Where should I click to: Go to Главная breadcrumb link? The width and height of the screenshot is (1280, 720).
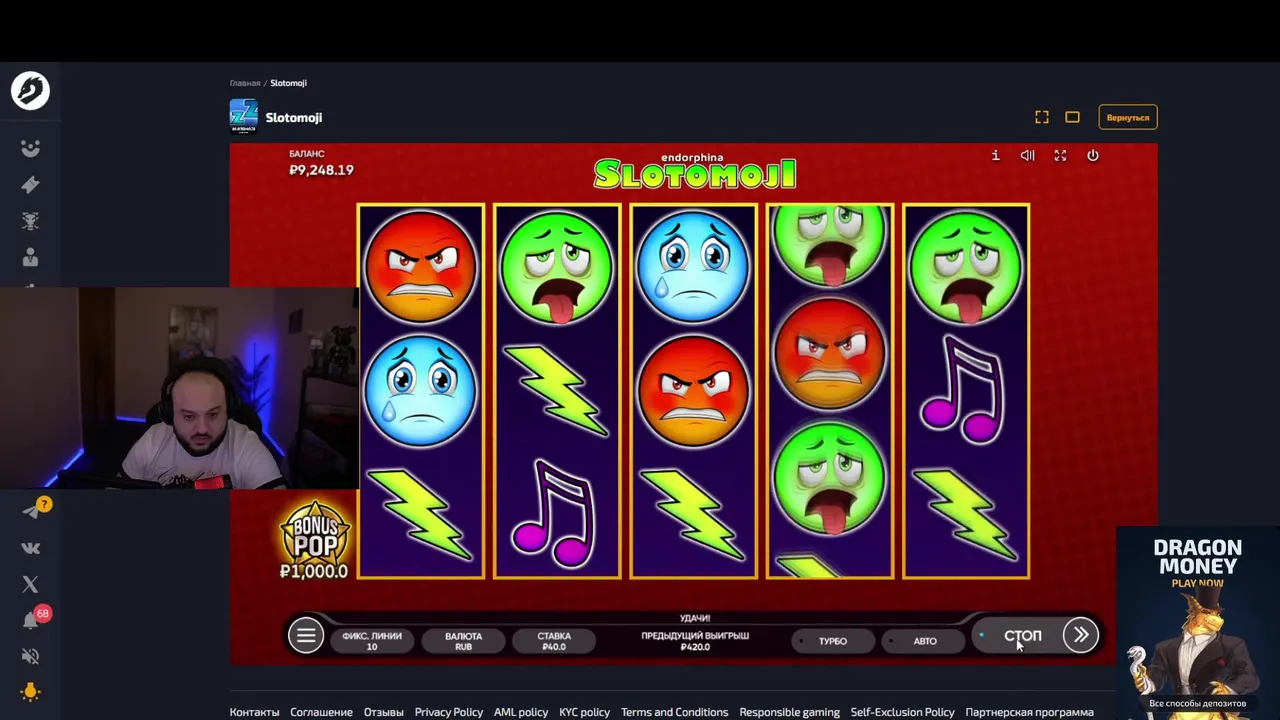(x=245, y=83)
